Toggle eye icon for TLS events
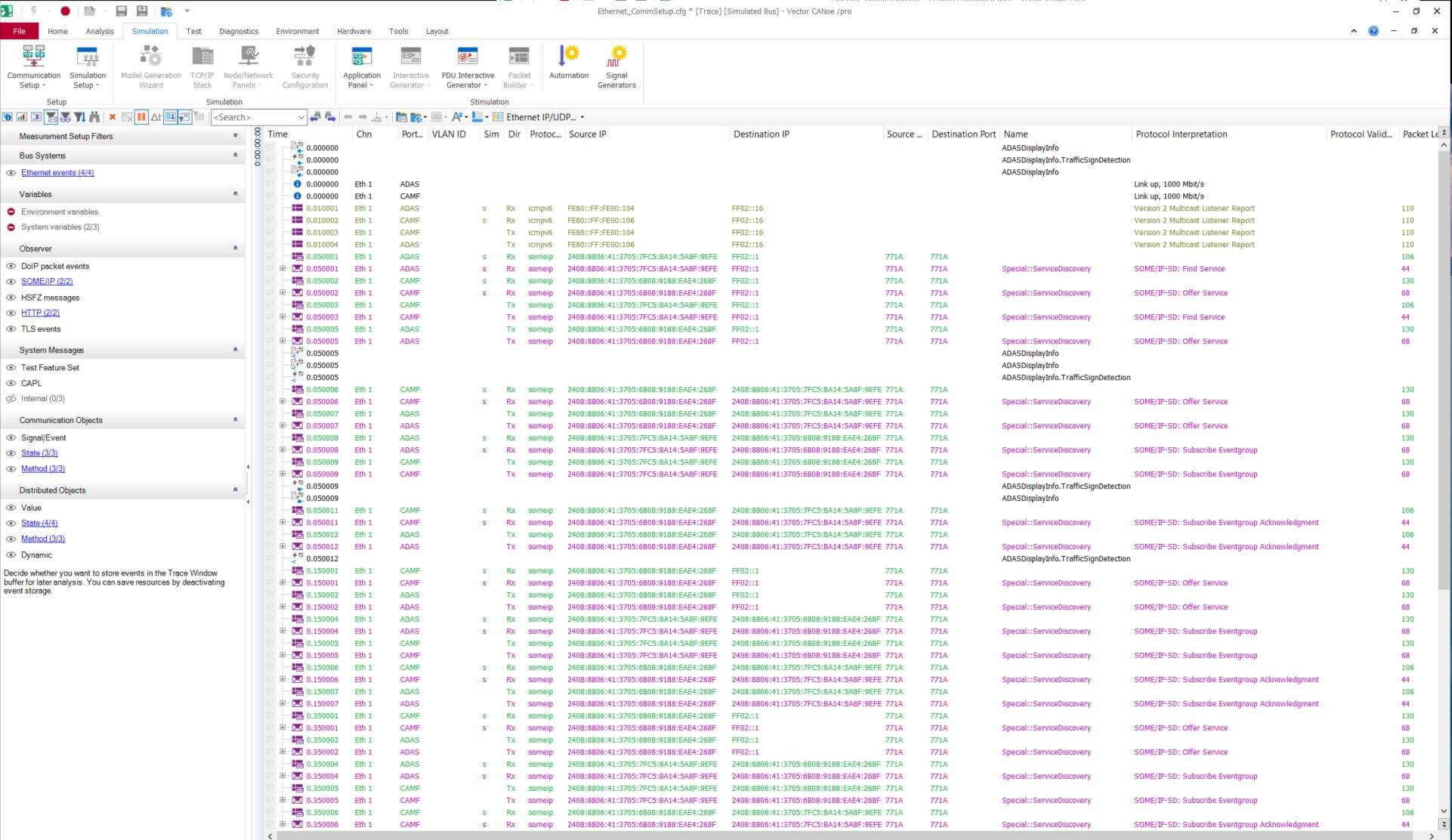 tap(11, 329)
